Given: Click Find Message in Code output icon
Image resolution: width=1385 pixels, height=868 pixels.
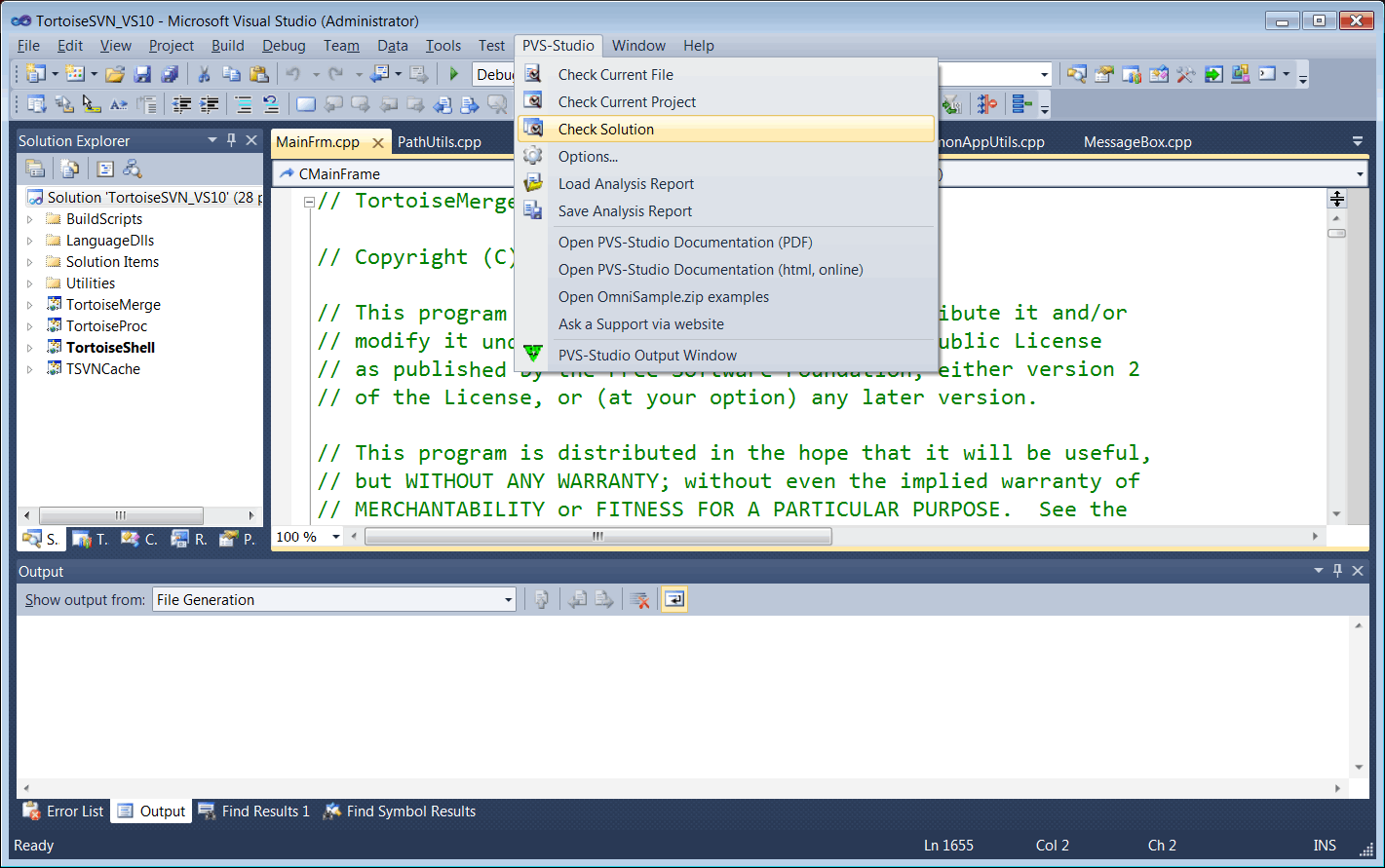Looking at the screenshot, I should tap(542, 600).
